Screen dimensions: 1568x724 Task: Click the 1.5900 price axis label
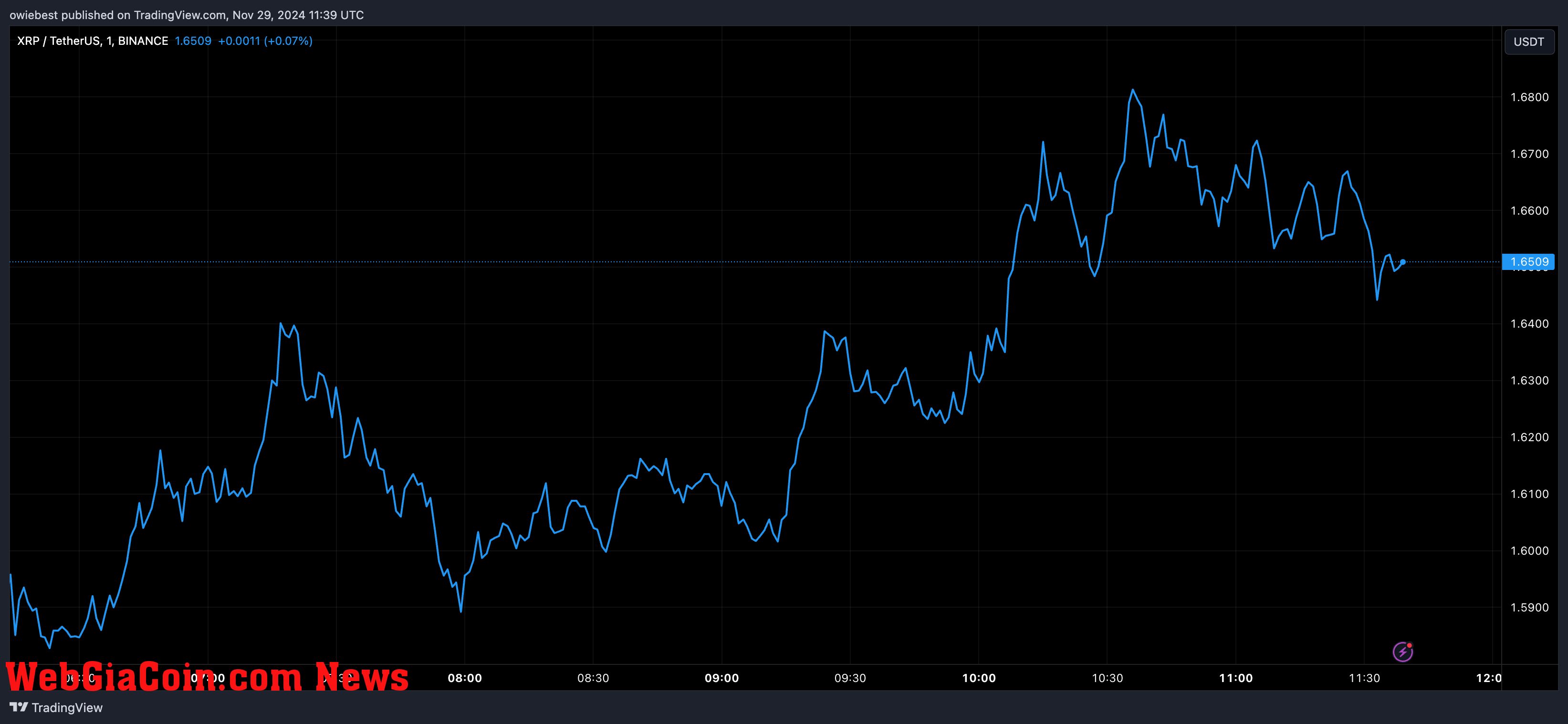pos(1529,607)
